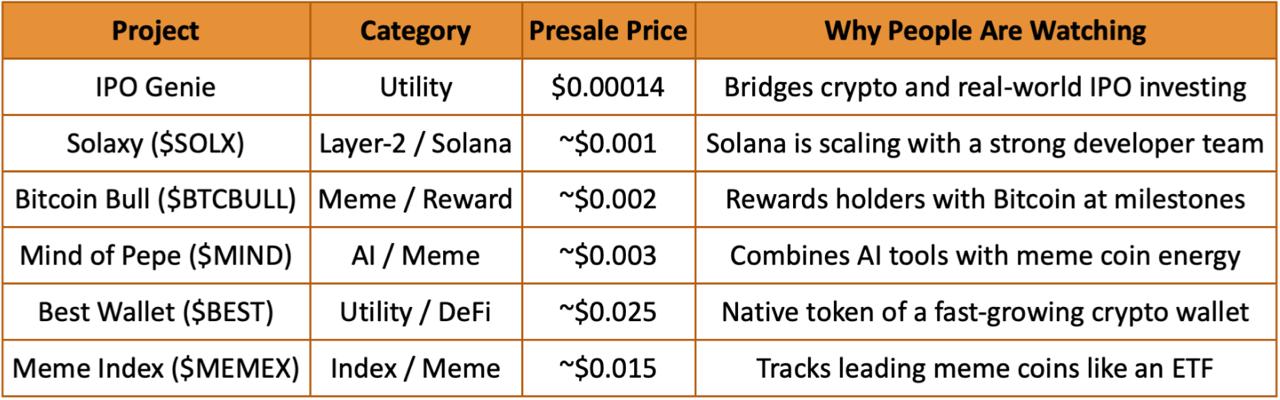Image resolution: width=1280 pixels, height=400 pixels.
Task: Click the AI / Meme category cell
Action: (x=415, y=255)
